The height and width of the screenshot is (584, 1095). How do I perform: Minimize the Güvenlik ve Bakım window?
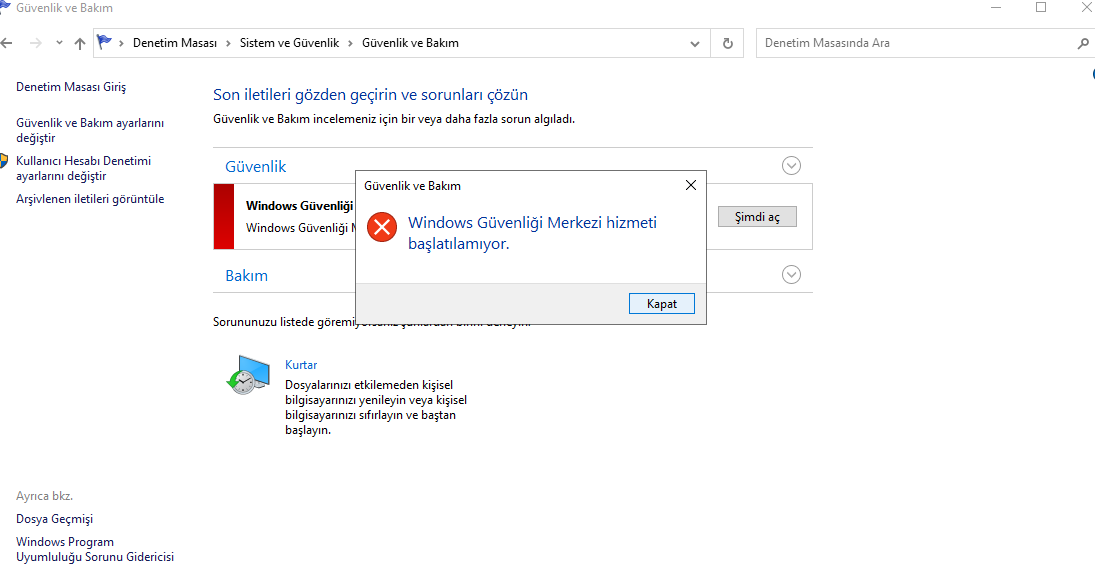point(996,8)
